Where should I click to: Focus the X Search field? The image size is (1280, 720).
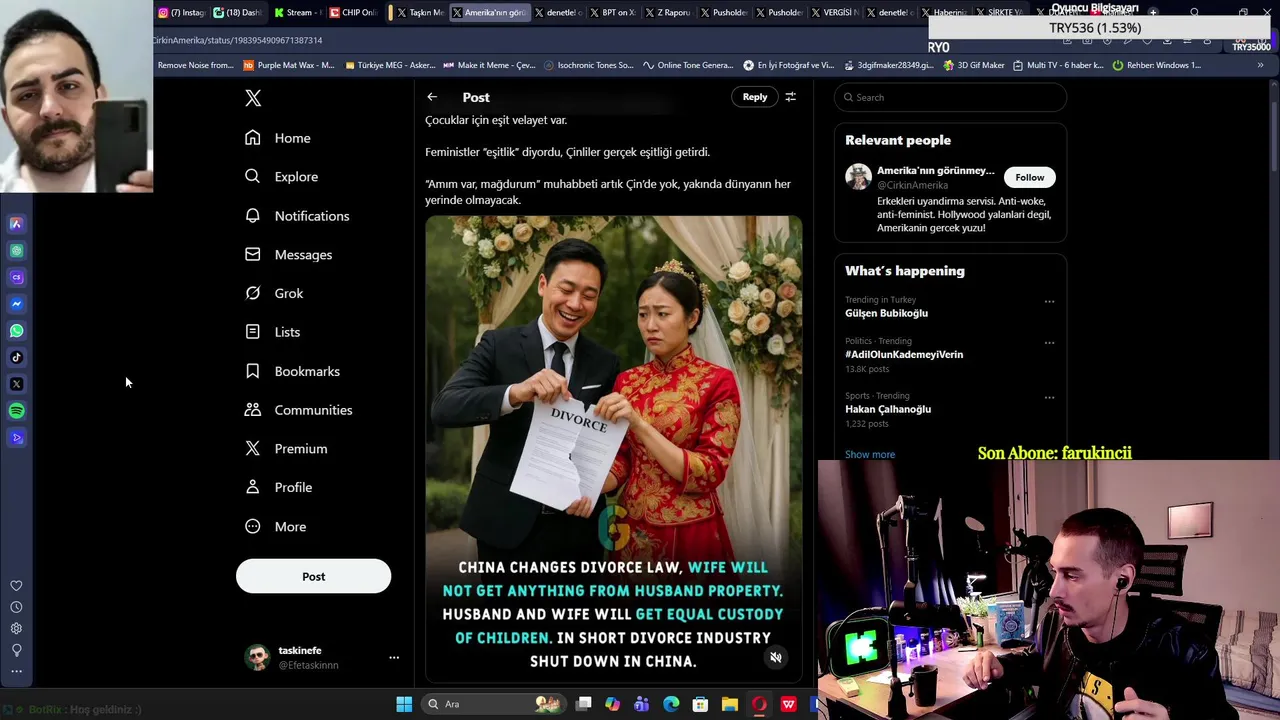coord(950,97)
